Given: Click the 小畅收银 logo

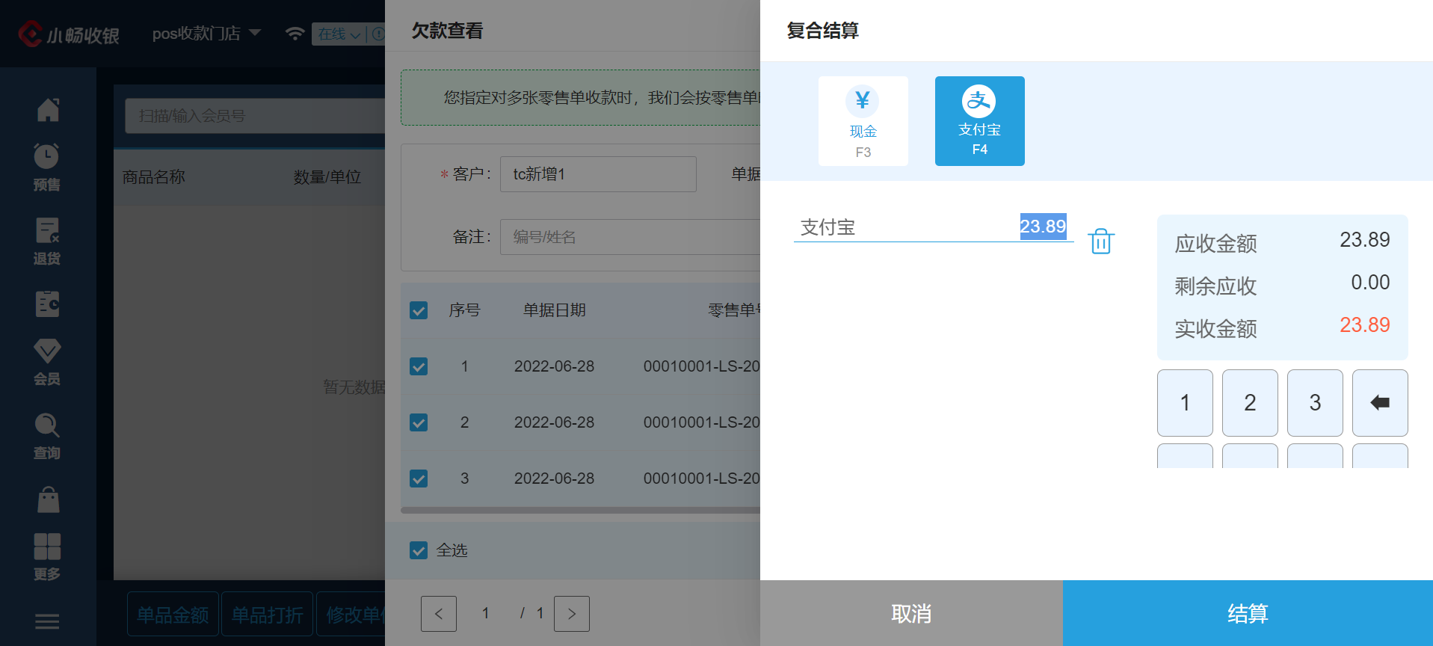Looking at the screenshot, I should click(x=69, y=34).
